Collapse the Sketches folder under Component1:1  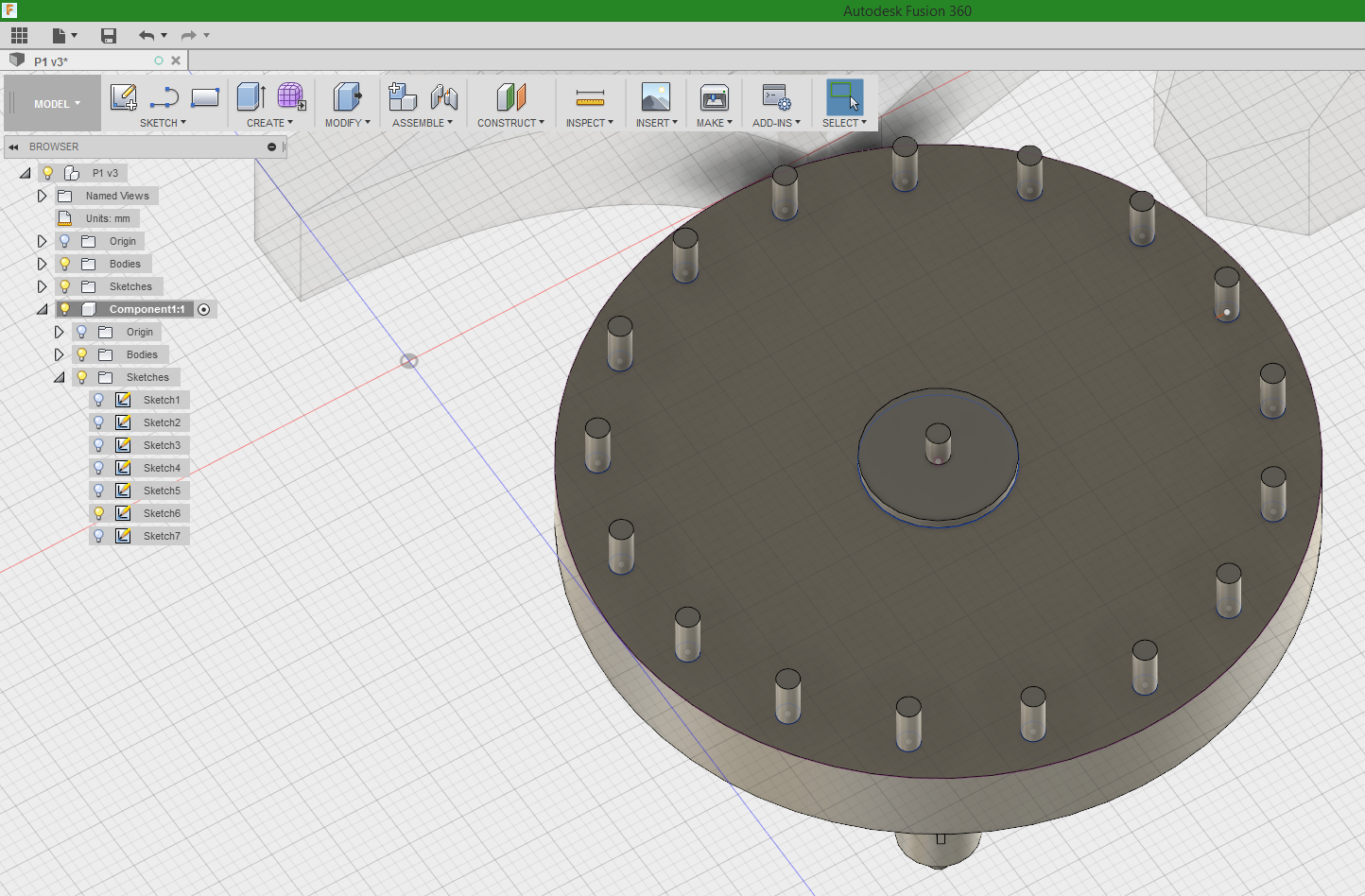(x=60, y=377)
